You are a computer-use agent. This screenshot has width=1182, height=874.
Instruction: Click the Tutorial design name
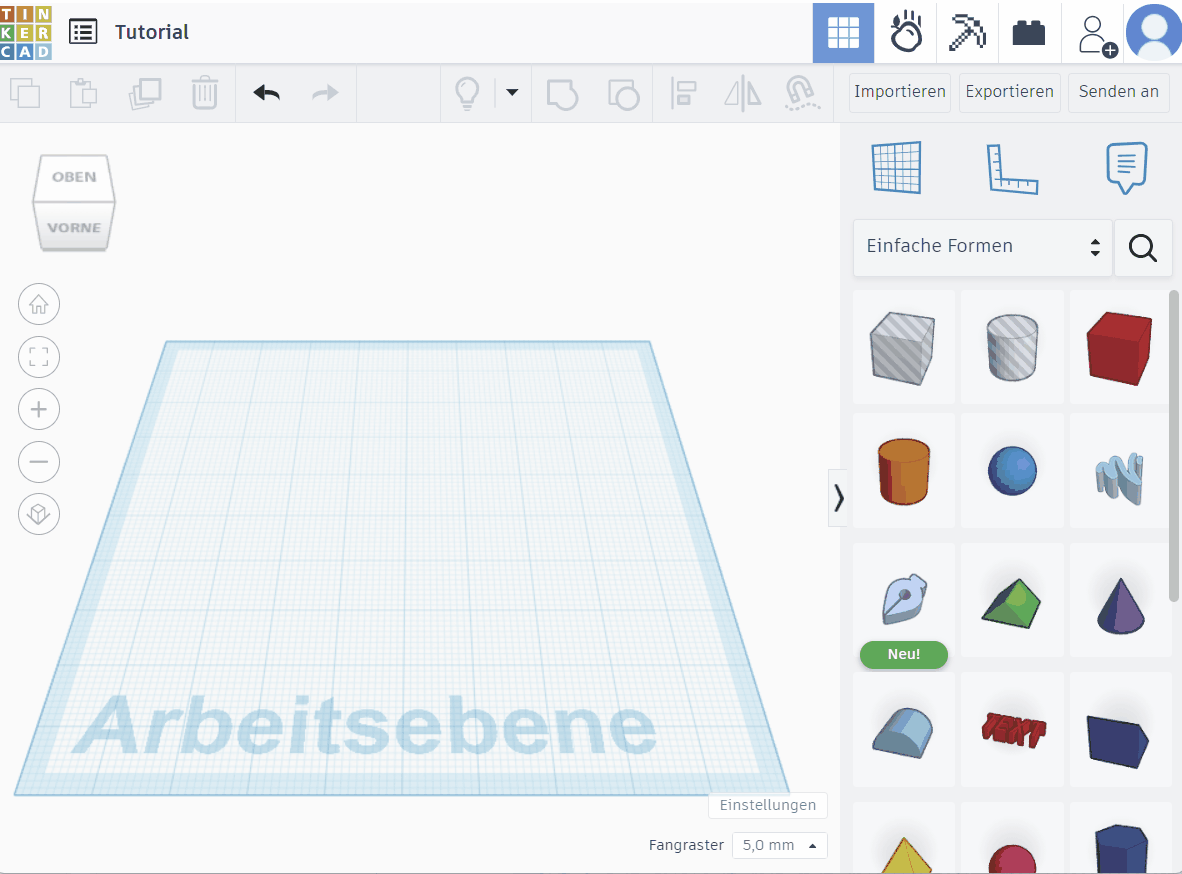(152, 32)
